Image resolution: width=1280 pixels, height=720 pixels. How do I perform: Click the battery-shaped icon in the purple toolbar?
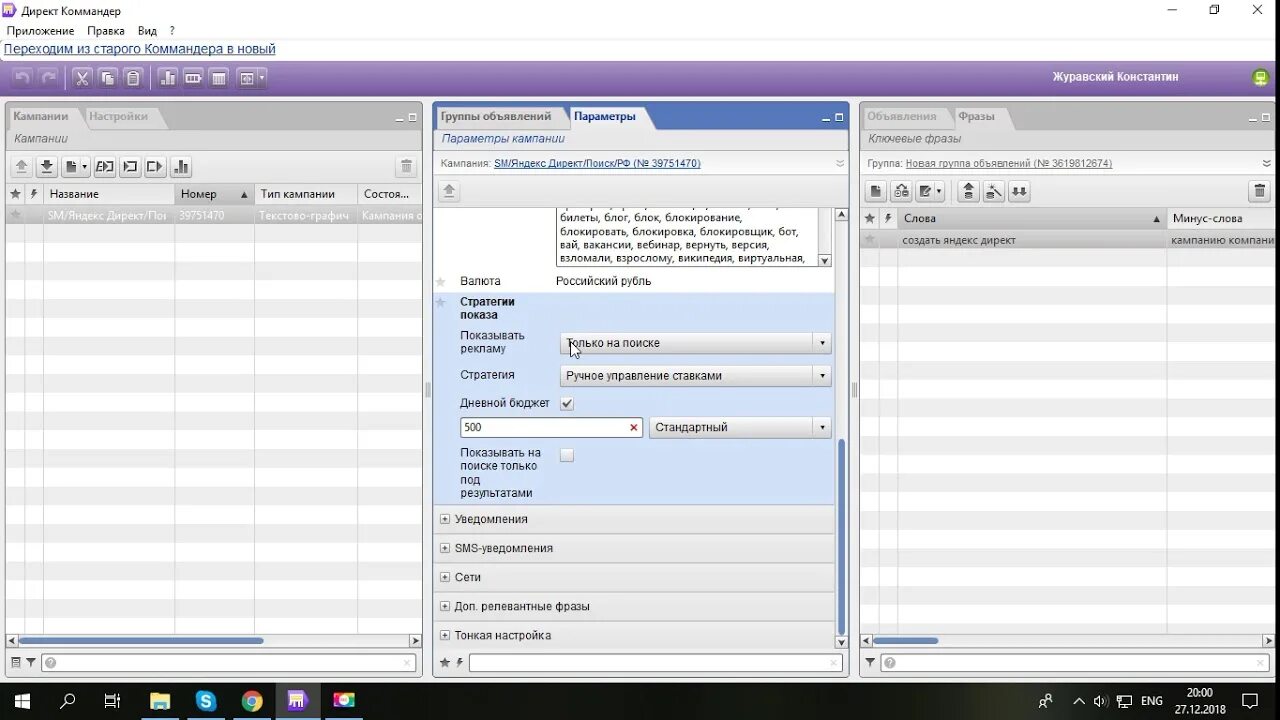[x=193, y=78]
